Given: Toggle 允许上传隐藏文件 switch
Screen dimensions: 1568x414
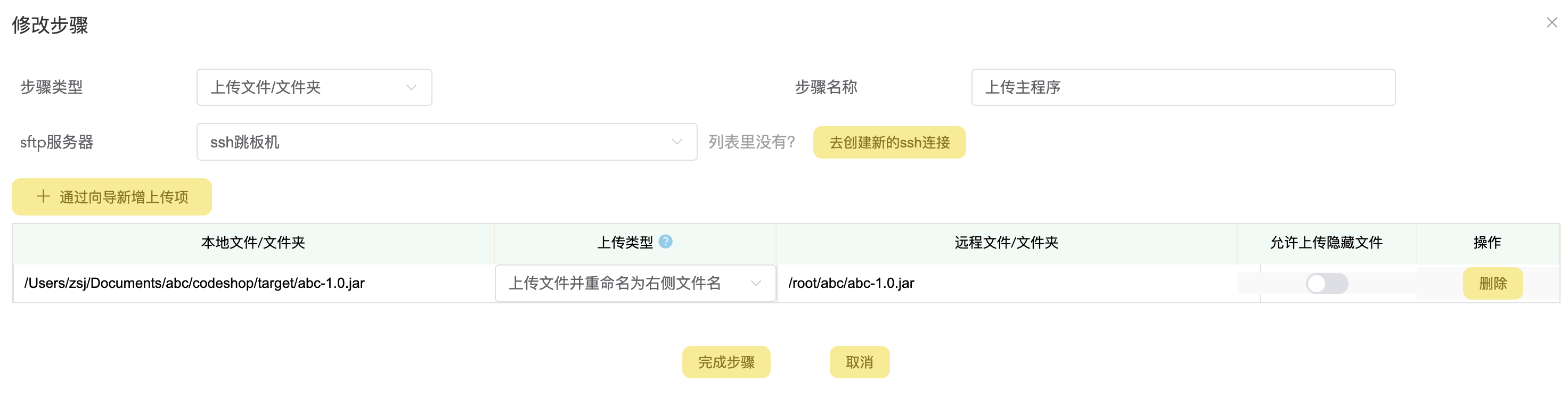Looking at the screenshot, I should click(x=1326, y=283).
